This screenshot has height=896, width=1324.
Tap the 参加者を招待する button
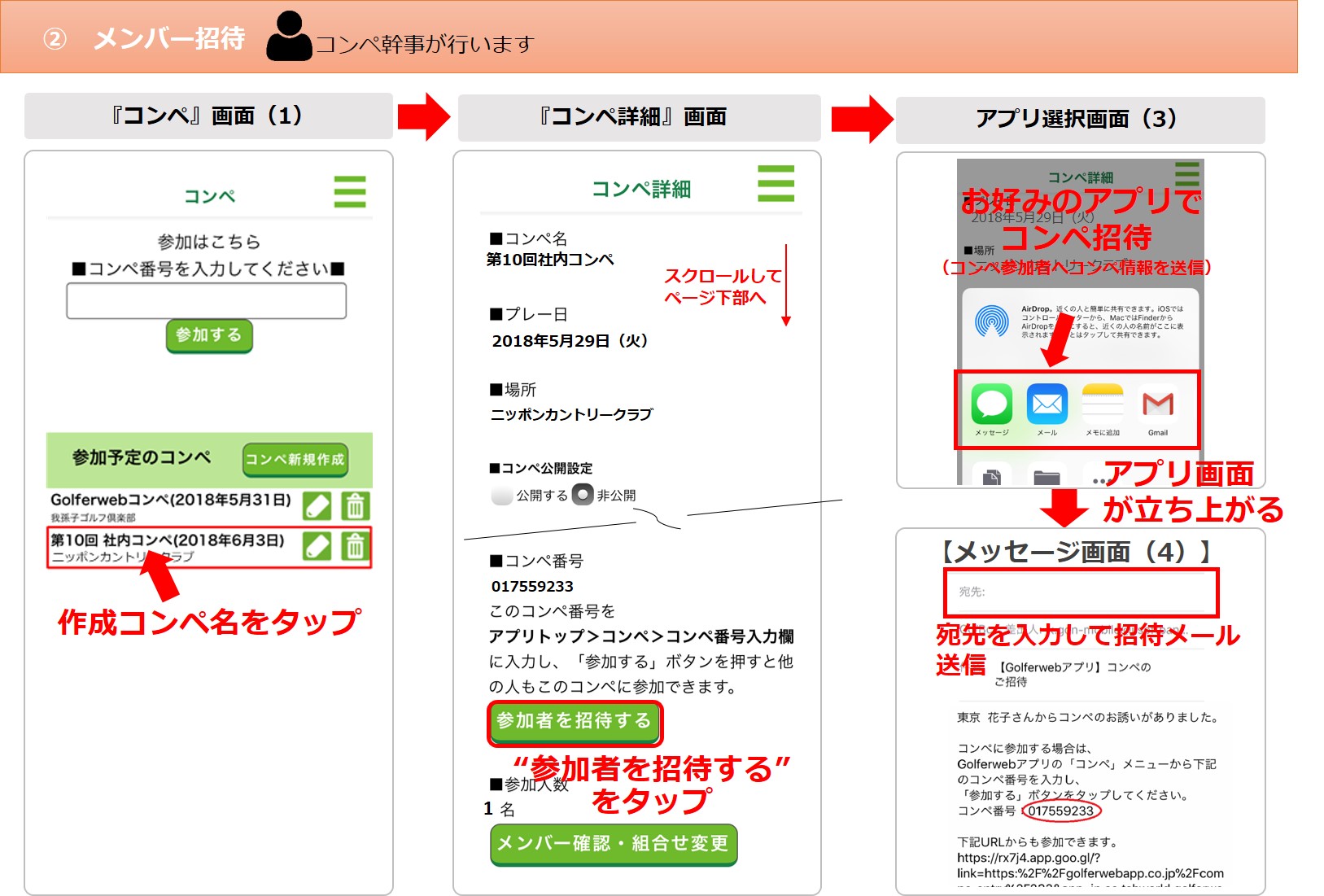click(574, 722)
